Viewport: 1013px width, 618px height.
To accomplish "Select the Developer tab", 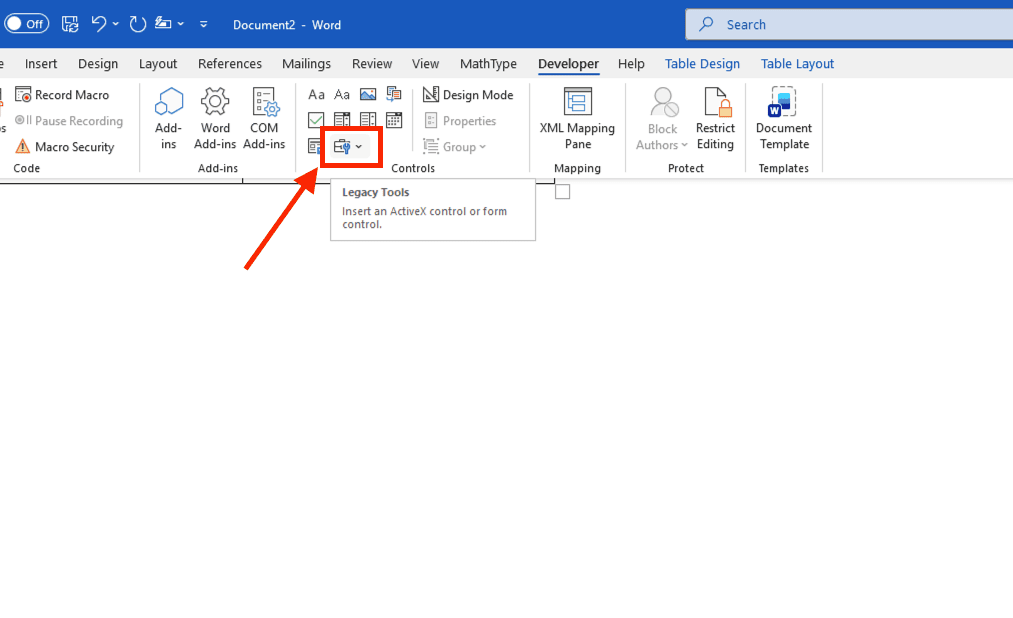I will point(569,64).
